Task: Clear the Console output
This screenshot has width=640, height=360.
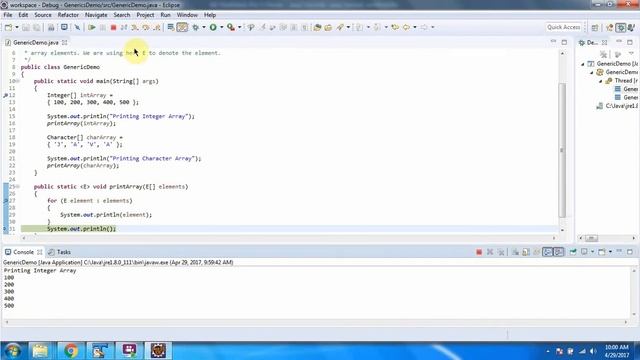Action: pos(516,252)
